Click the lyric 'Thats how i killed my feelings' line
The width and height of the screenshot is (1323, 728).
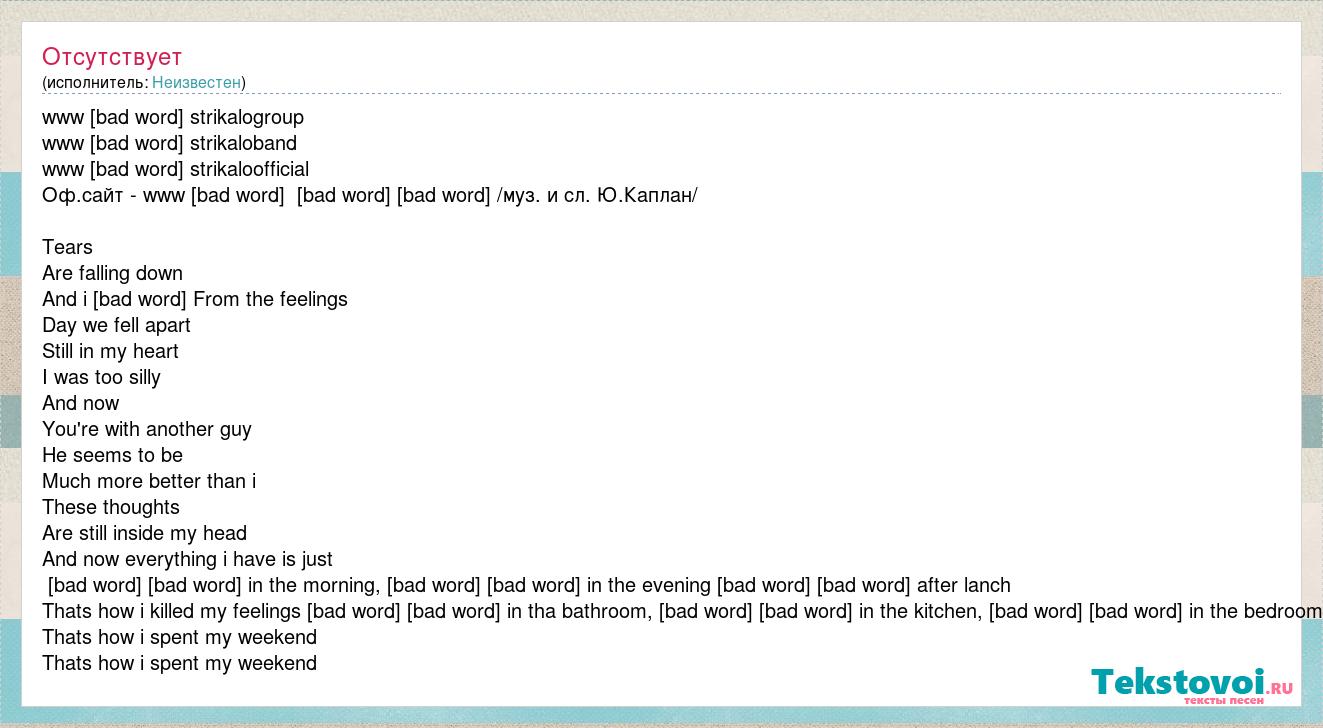[x=682, y=611]
